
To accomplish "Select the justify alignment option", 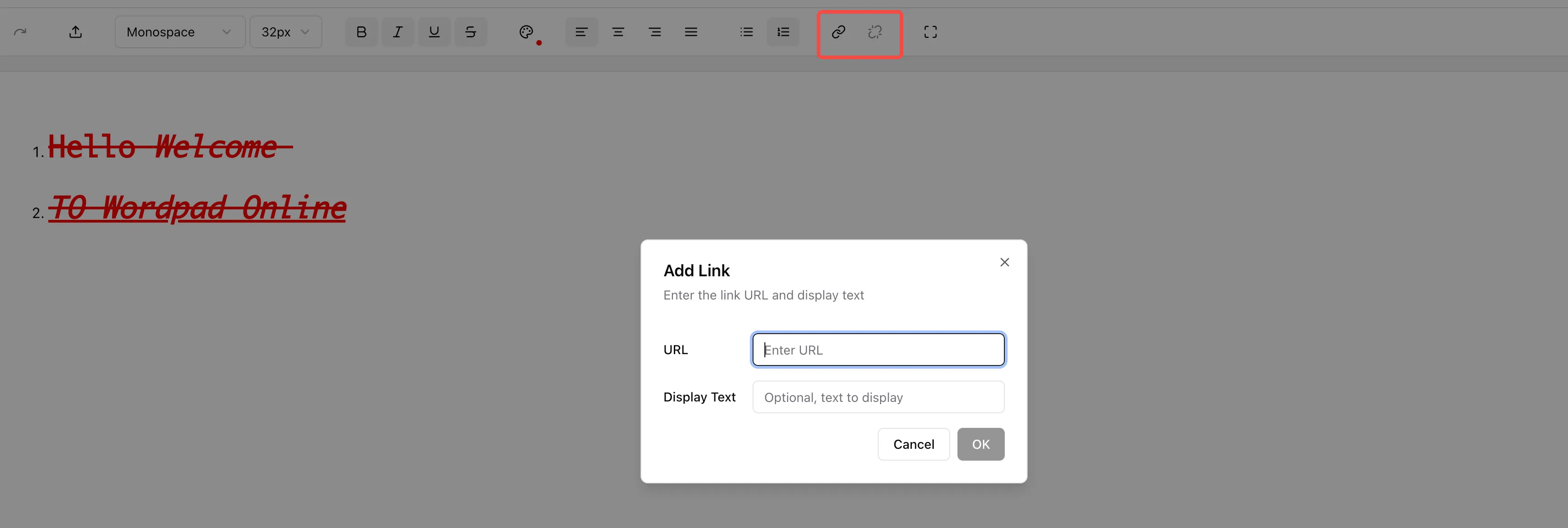I will (x=692, y=31).
